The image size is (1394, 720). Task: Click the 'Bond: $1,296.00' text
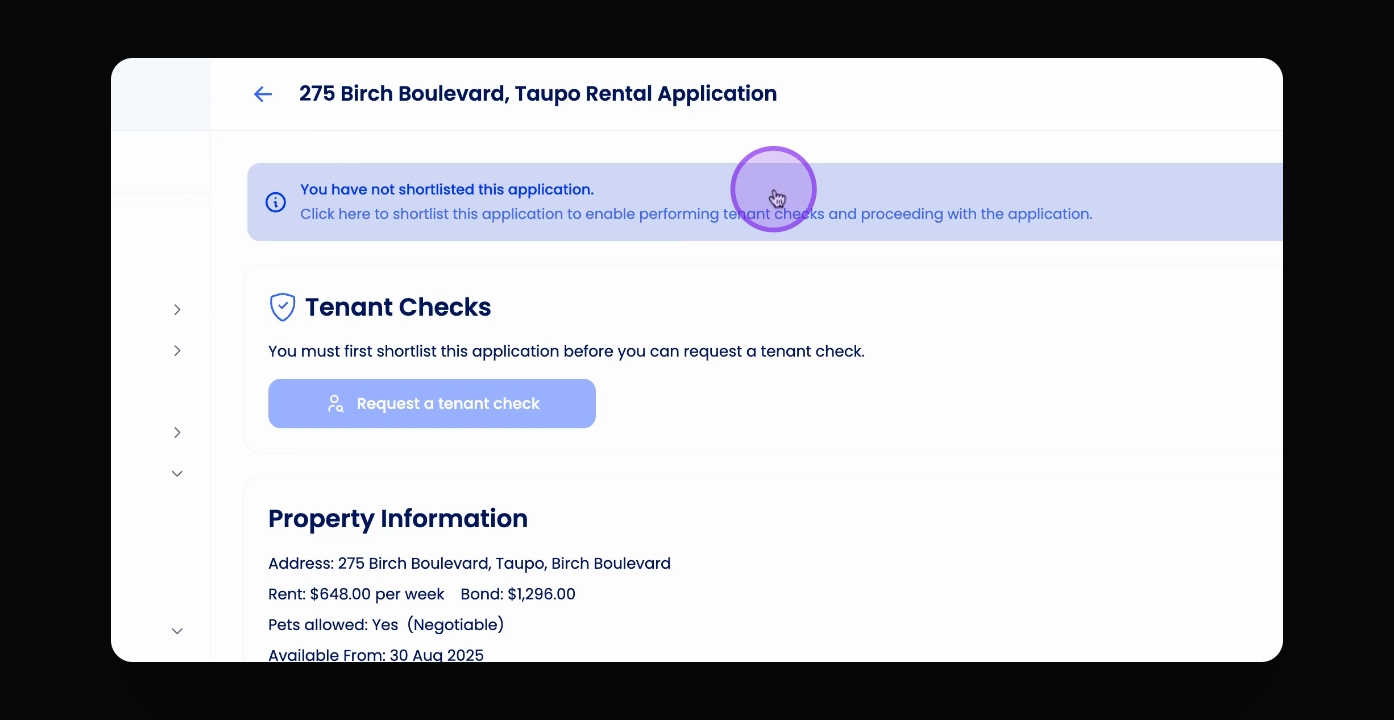(x=518, y=594)
